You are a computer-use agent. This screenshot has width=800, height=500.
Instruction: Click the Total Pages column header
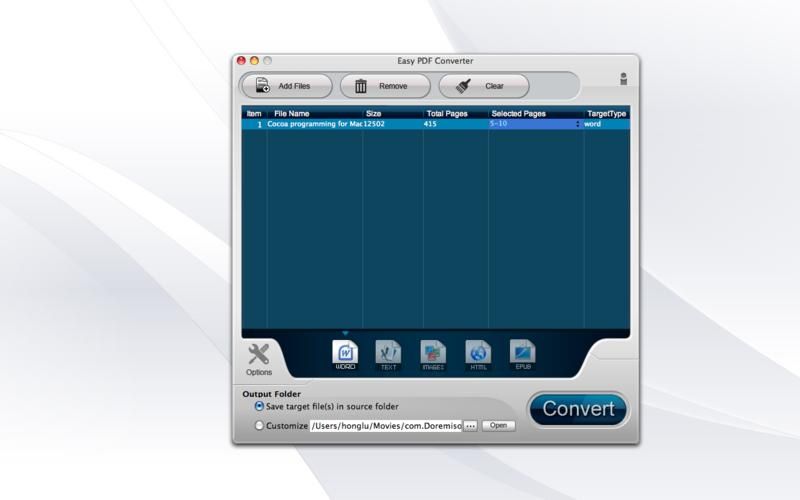(x=456, y=114)
